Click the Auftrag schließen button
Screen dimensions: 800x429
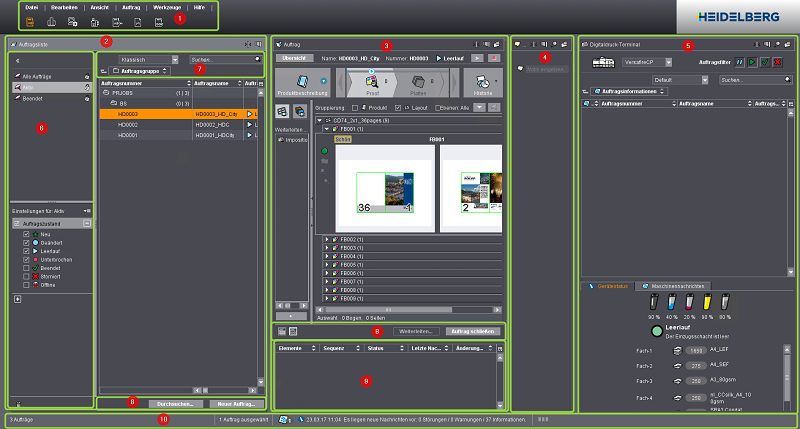[x=471, y=330]
